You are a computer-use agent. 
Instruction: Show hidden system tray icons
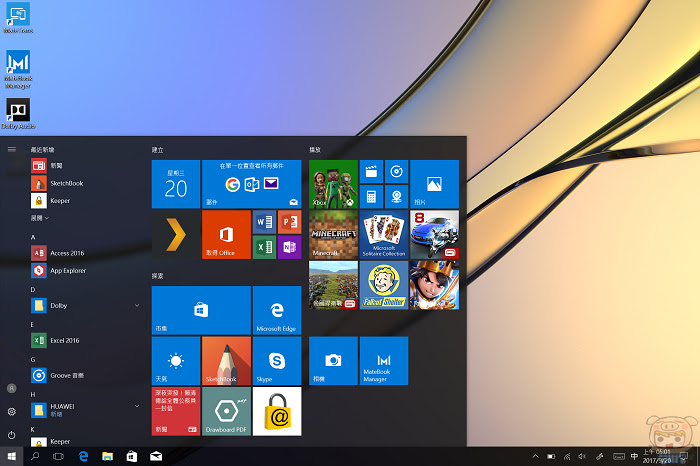535,456
